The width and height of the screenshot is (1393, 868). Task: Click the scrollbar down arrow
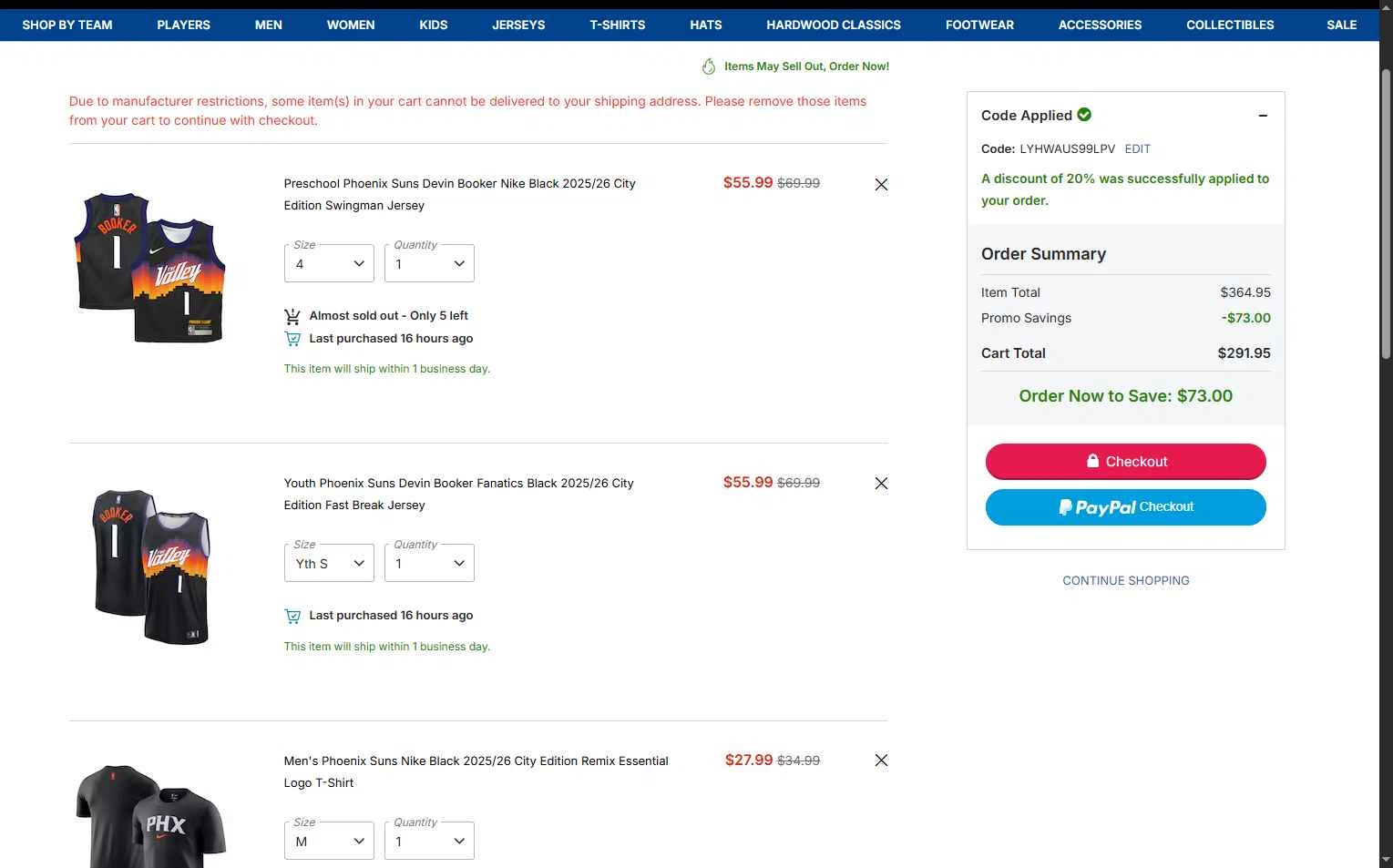point(1386,860)
